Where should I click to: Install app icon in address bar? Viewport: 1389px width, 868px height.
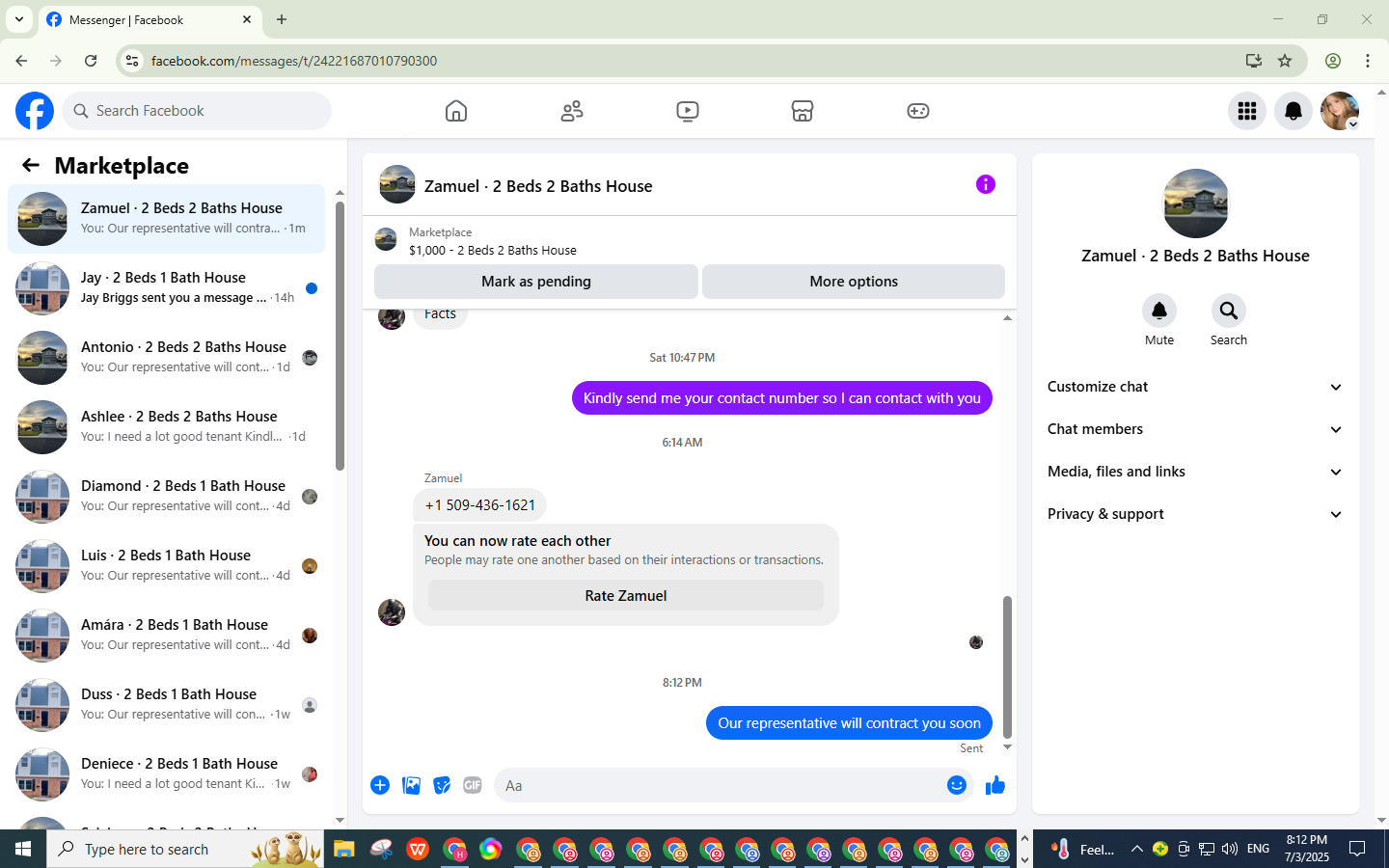click(x=1254, y=61)
